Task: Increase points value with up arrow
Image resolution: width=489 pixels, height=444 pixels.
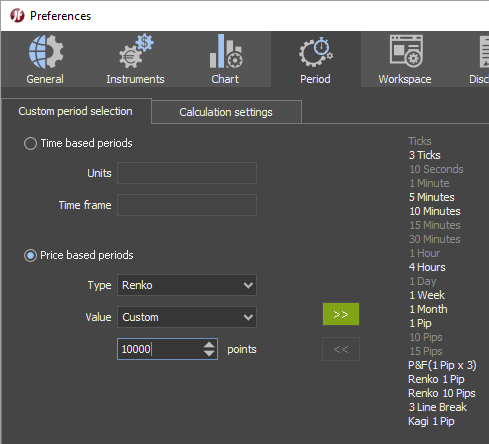Action: [x=209, y=345]
